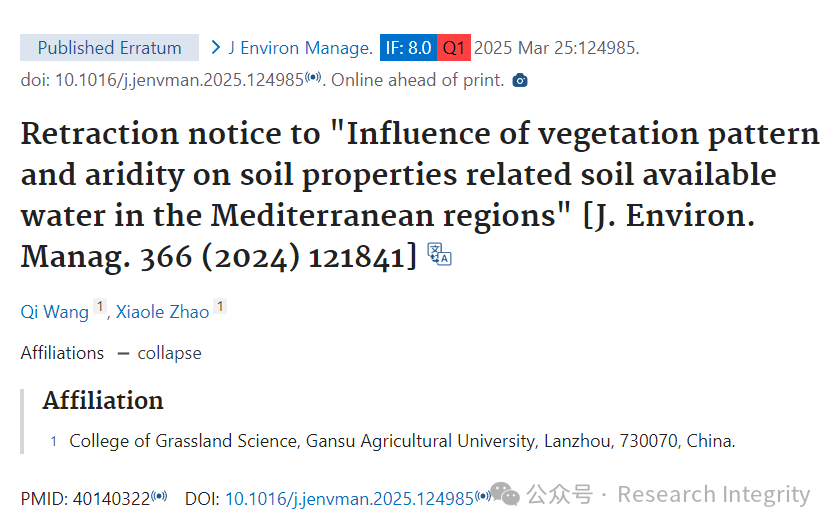Open author Xiaole Zhao's link
The width and height of the screenshot is (836, 527).
(x=163, y=312)
